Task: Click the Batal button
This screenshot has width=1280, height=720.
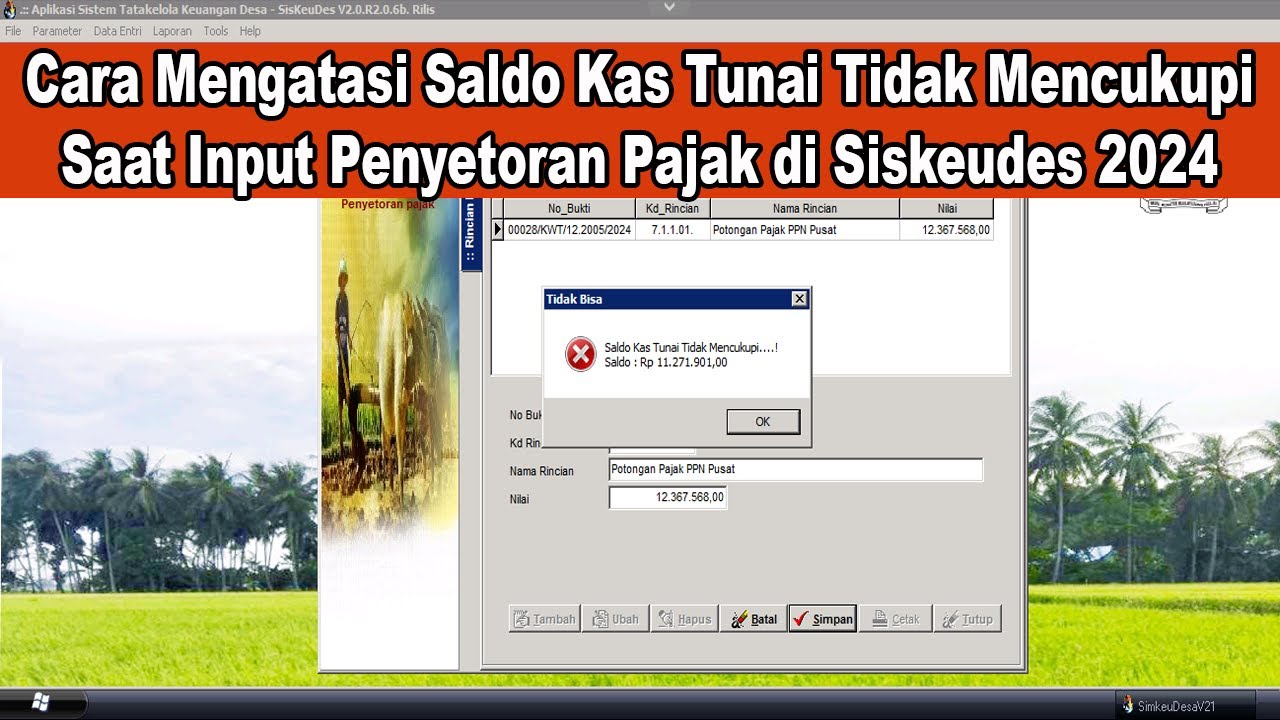Action: click(753, 619)
